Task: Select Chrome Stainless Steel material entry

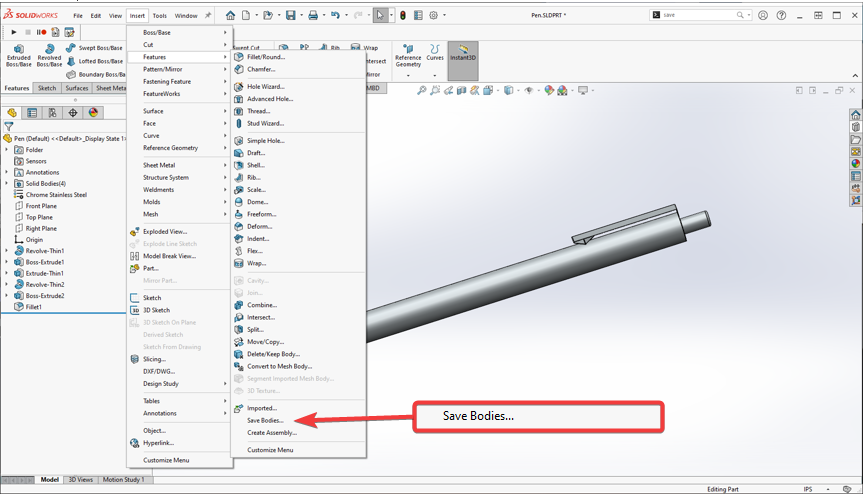Action: tap(56, 195)
